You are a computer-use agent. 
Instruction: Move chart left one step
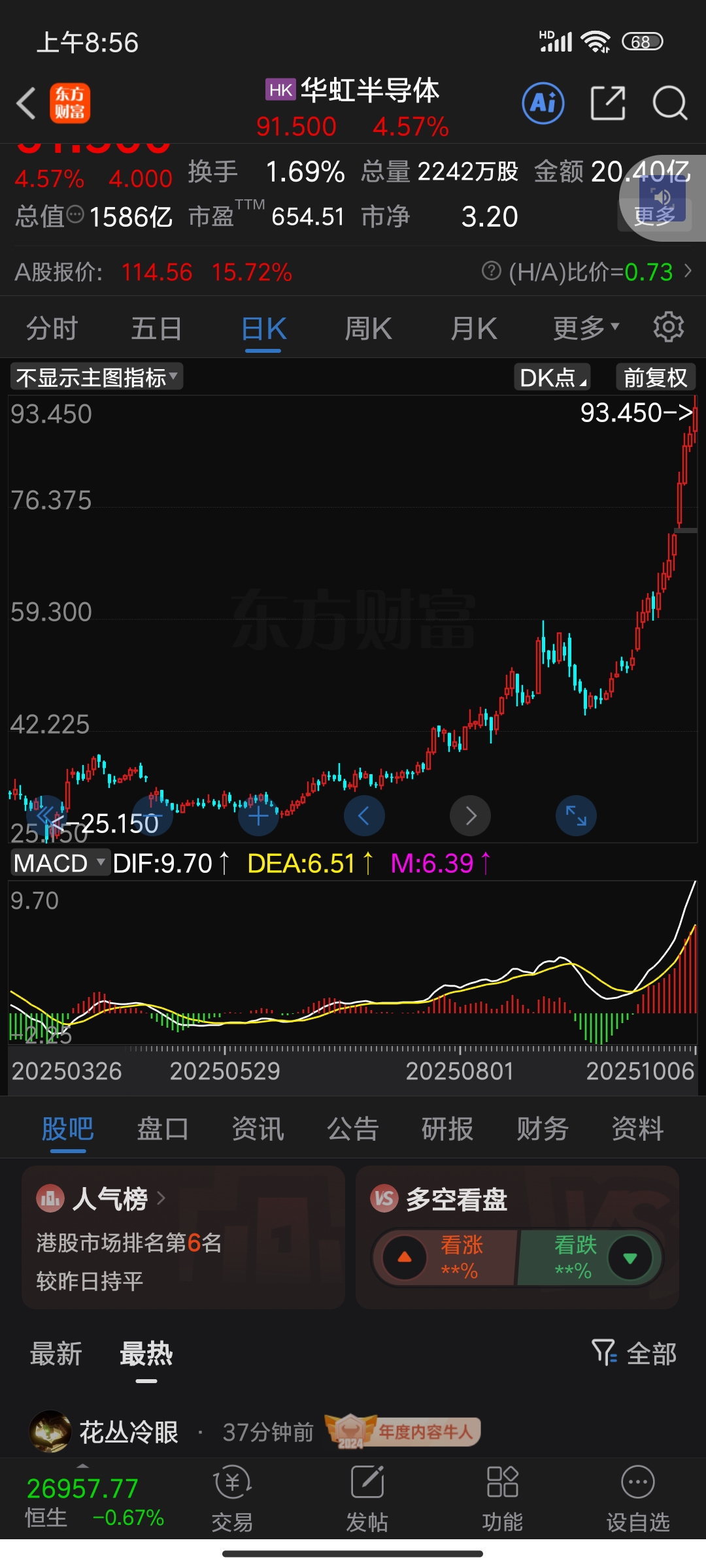[364, 816]
